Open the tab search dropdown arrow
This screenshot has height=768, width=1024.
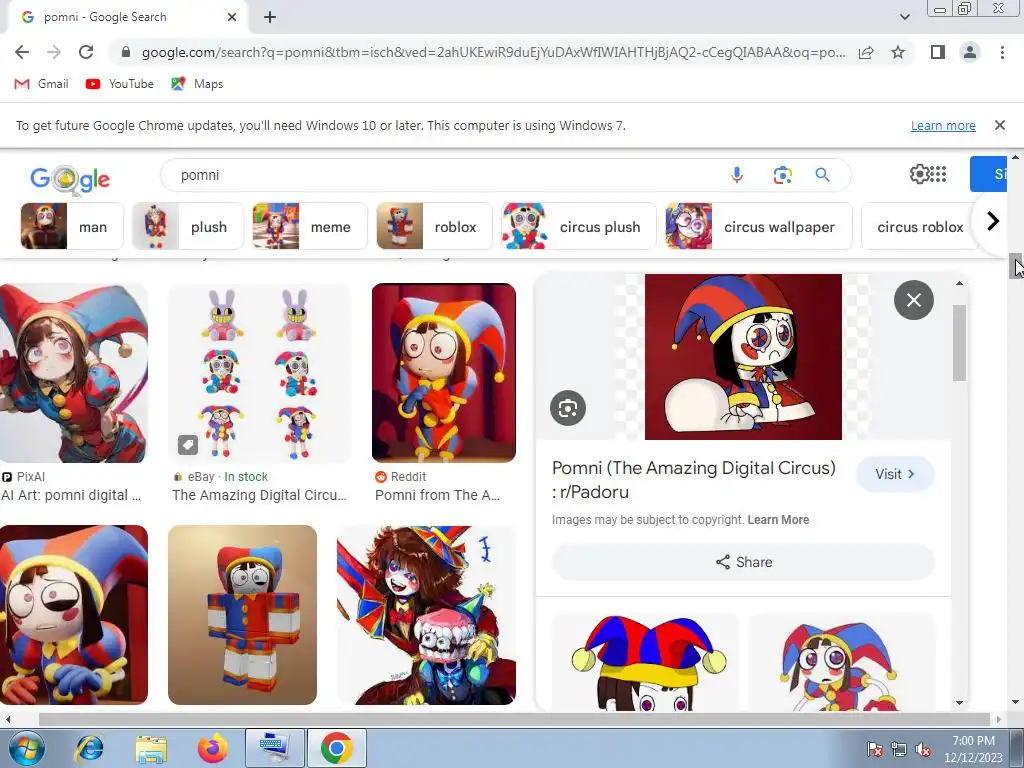(904, 17)
